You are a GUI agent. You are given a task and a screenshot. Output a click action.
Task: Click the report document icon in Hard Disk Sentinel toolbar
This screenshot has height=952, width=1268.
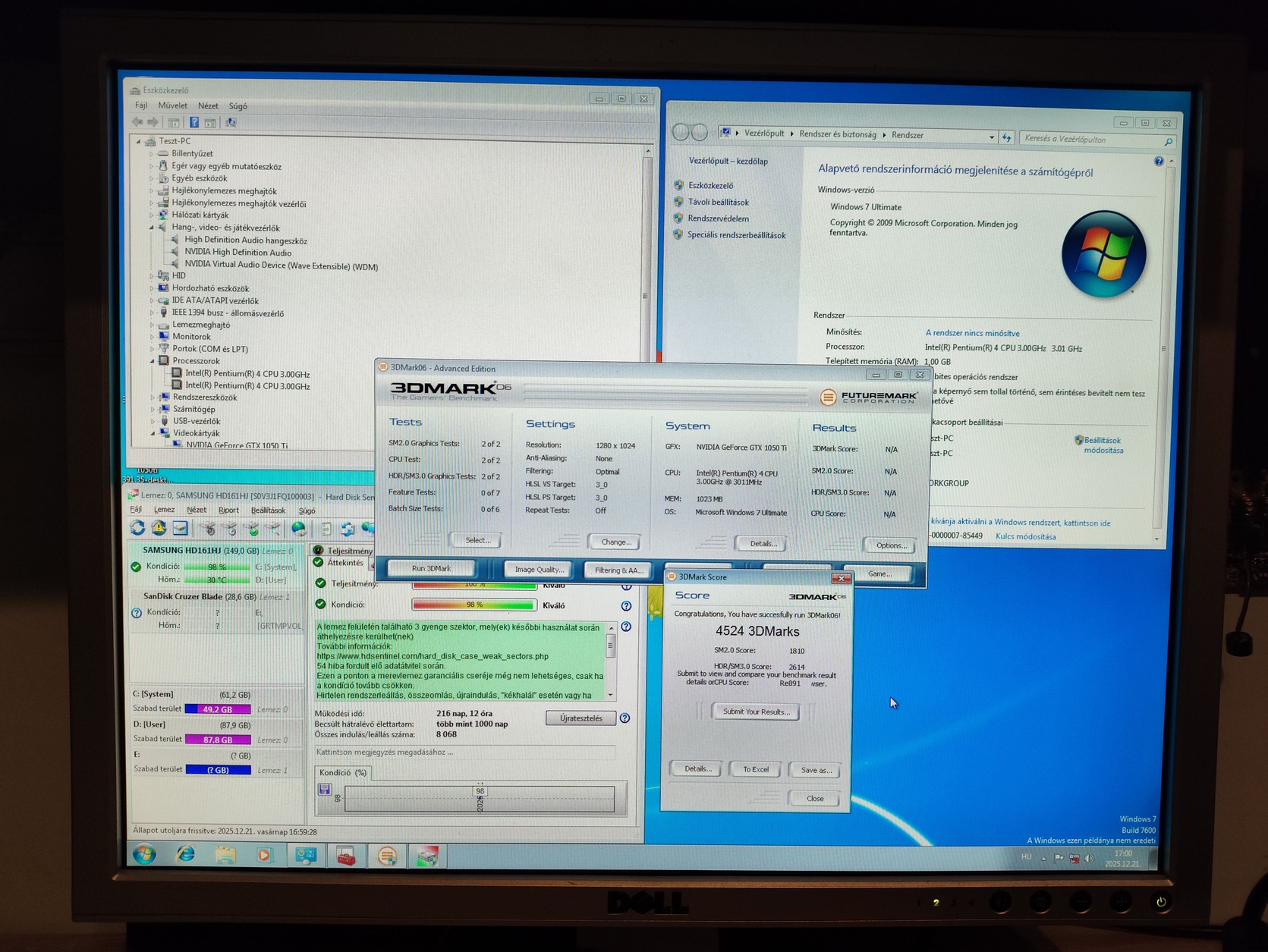[326, 529]
